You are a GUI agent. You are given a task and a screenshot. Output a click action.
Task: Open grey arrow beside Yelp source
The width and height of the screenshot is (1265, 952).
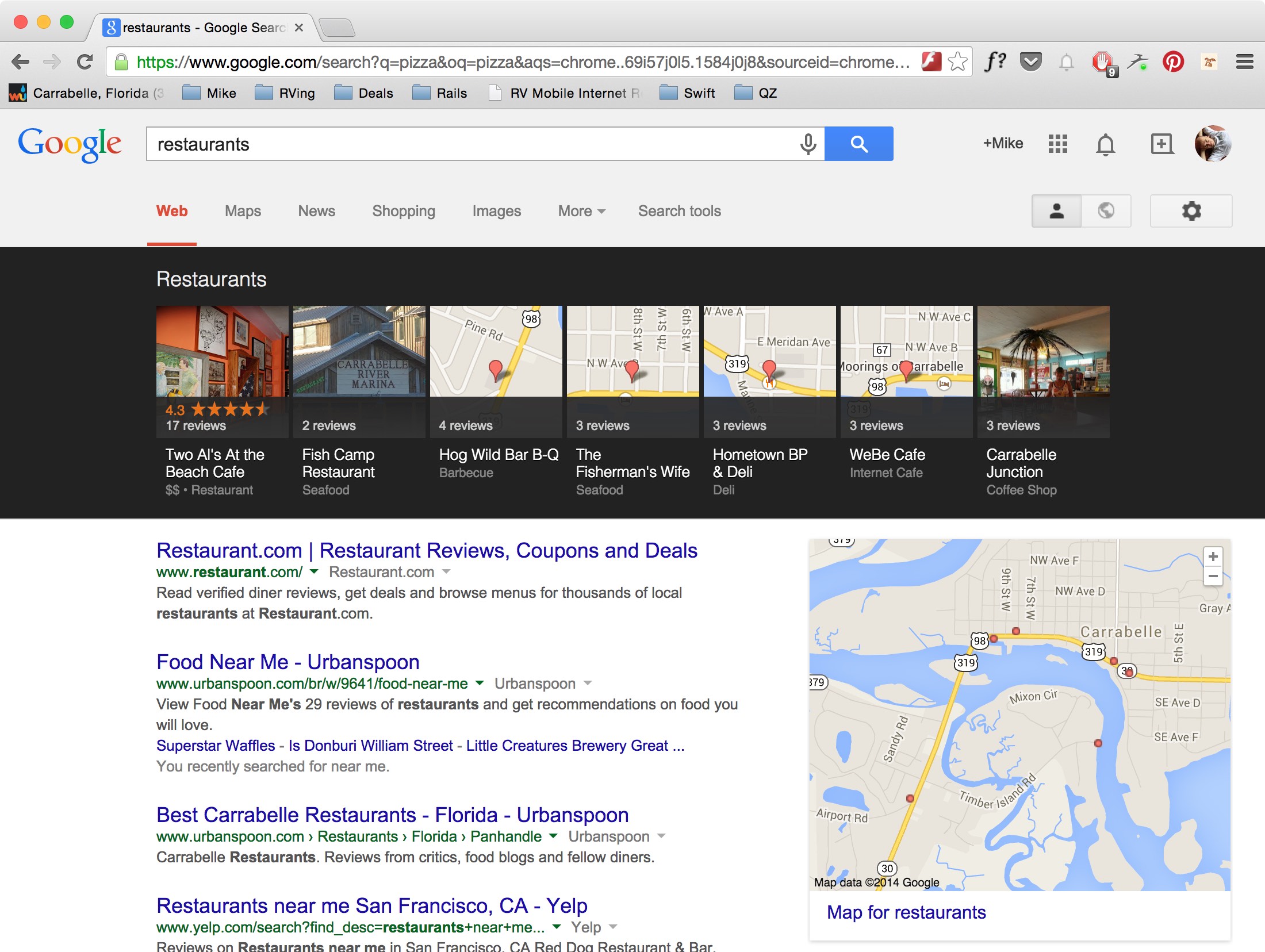point(613,927)
